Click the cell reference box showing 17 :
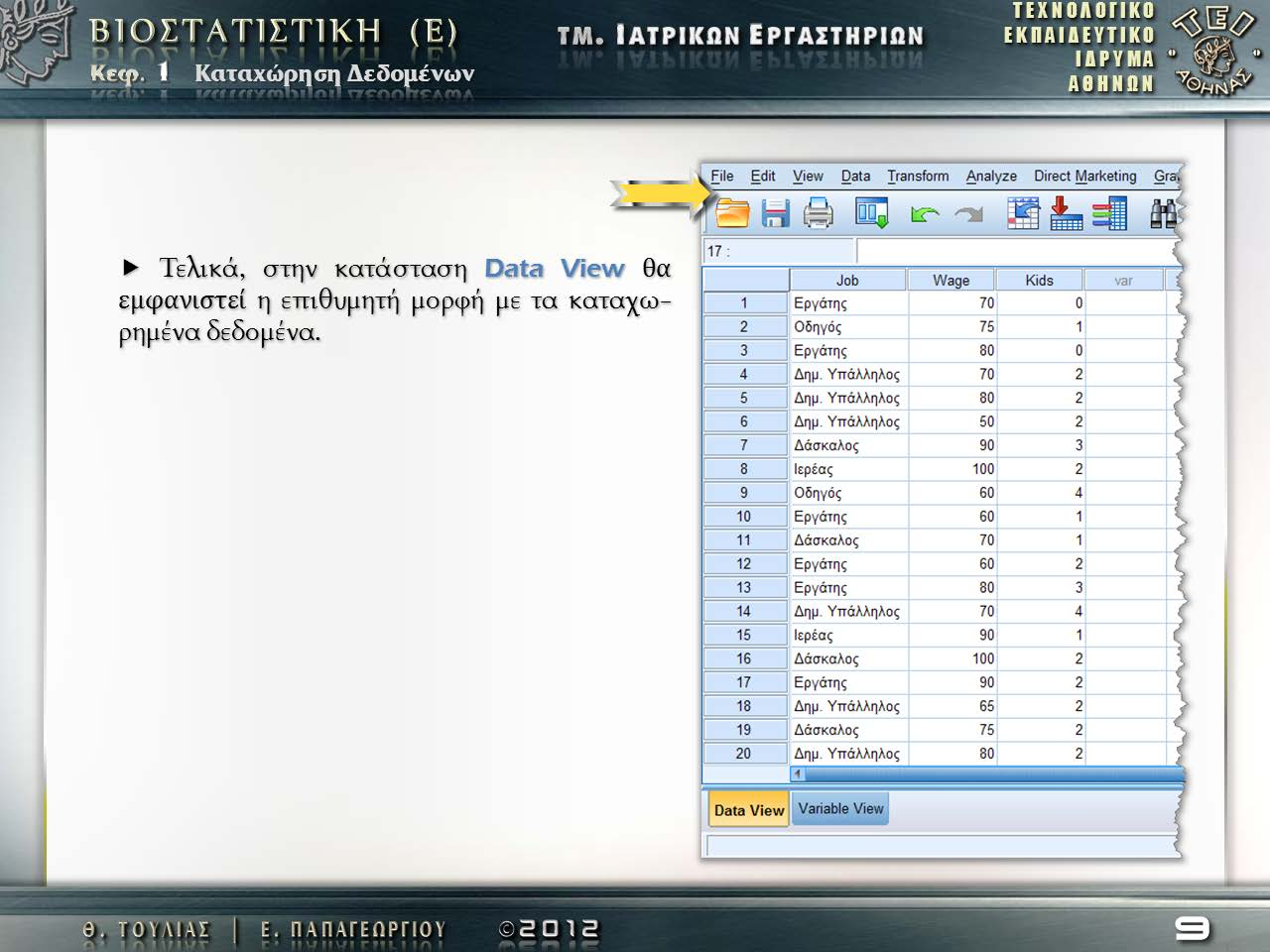This screenshot has height=952, width=1270. tap(779, 251)
